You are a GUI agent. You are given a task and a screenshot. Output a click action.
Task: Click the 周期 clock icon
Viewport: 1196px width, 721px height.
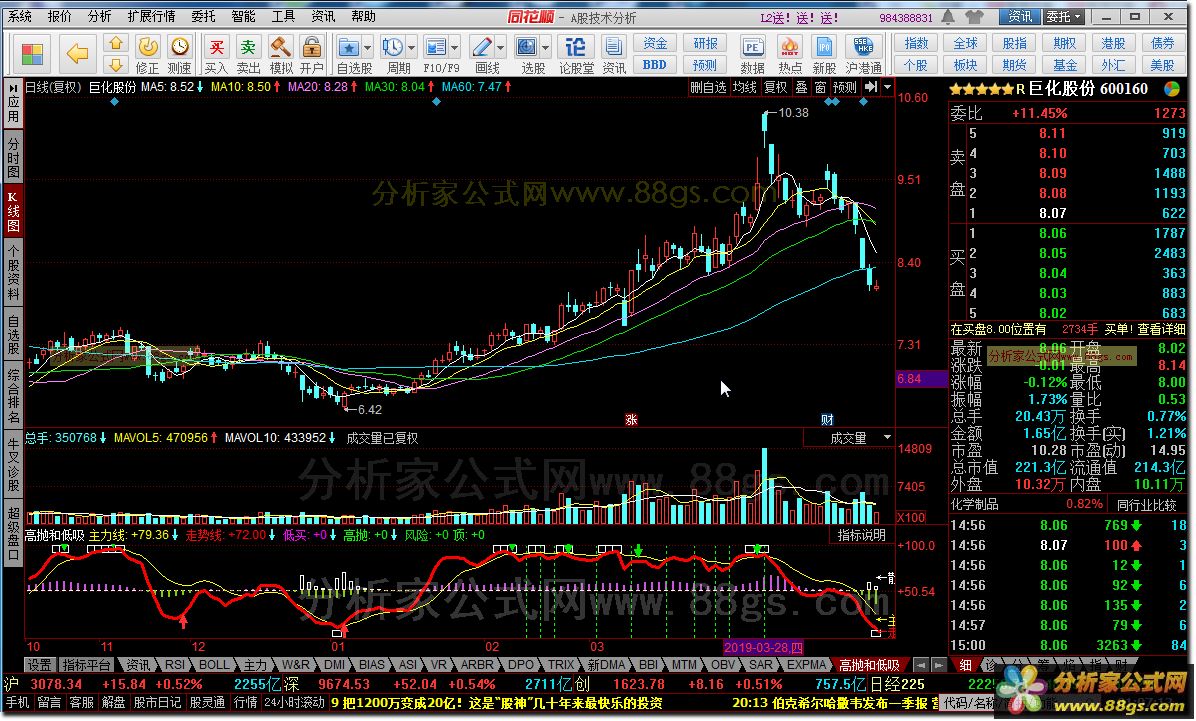(x=393, y=48)
